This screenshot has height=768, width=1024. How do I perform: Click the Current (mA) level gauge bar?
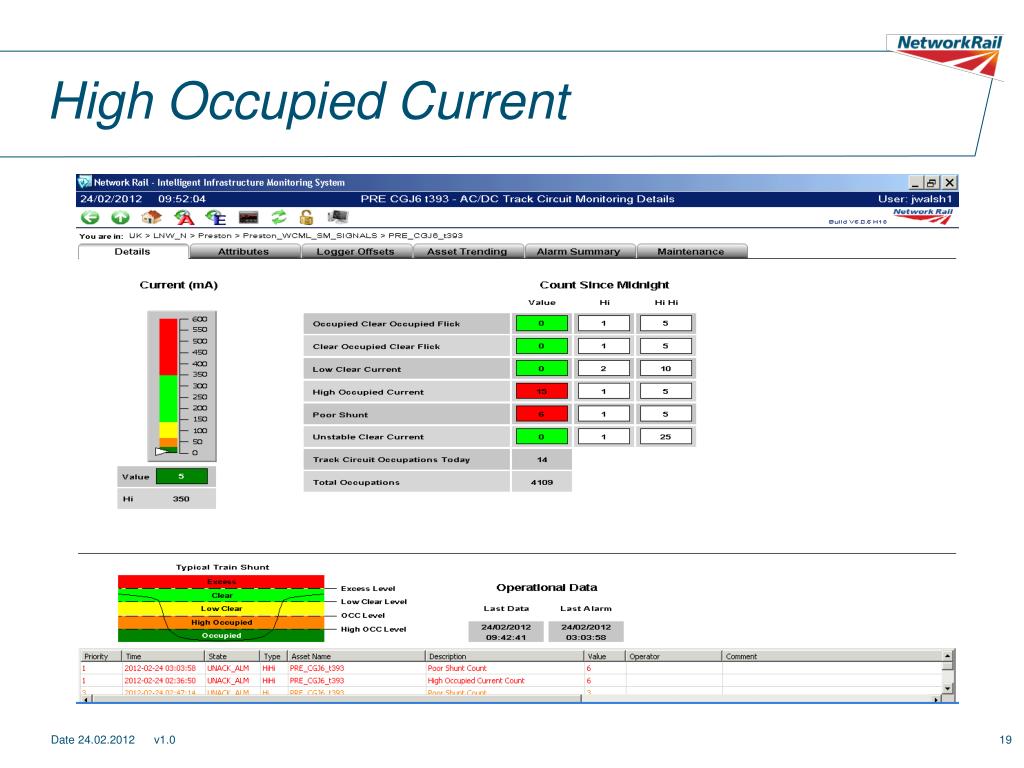pos(168,387)
